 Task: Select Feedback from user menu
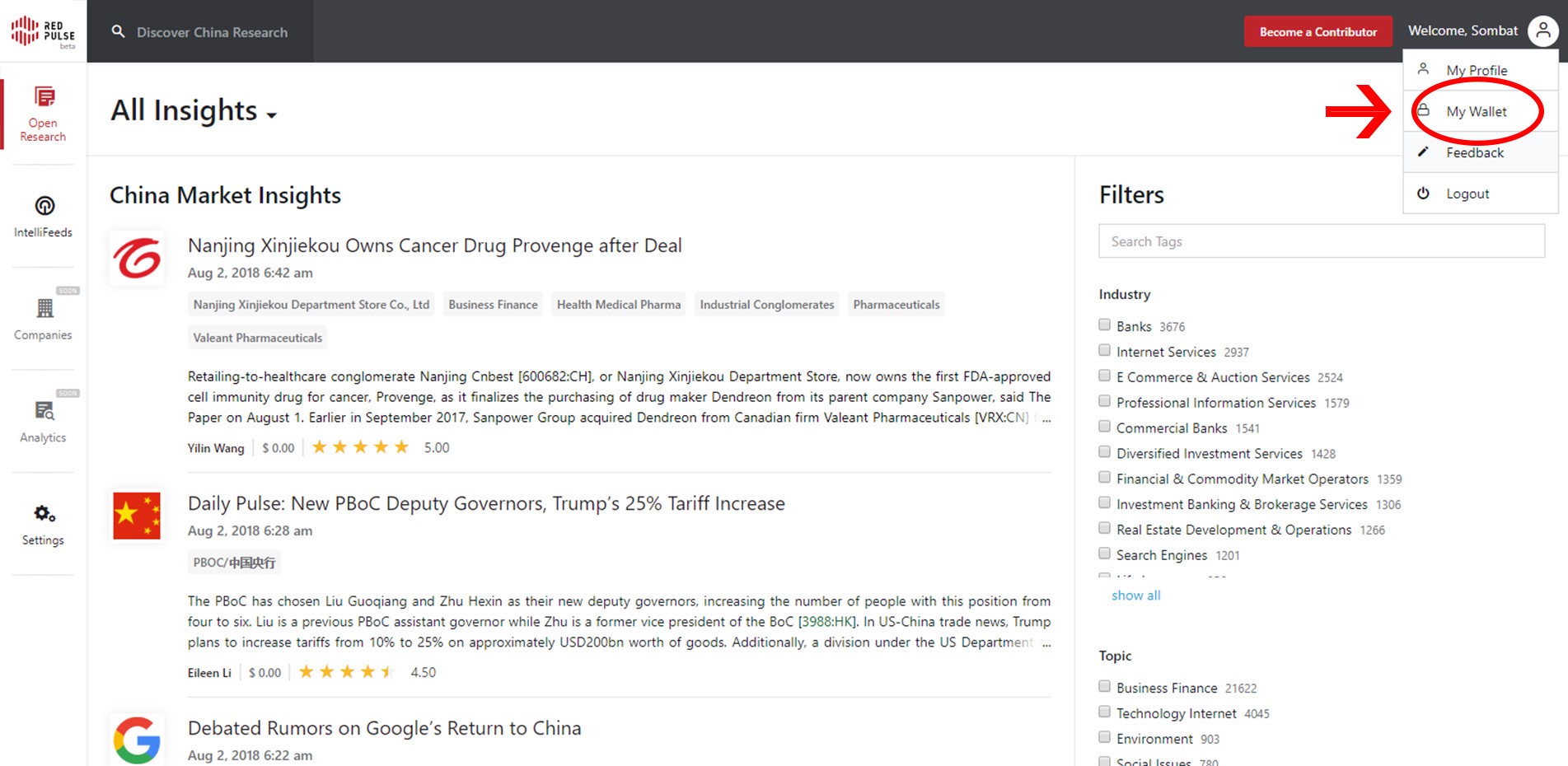[1481, 152]
